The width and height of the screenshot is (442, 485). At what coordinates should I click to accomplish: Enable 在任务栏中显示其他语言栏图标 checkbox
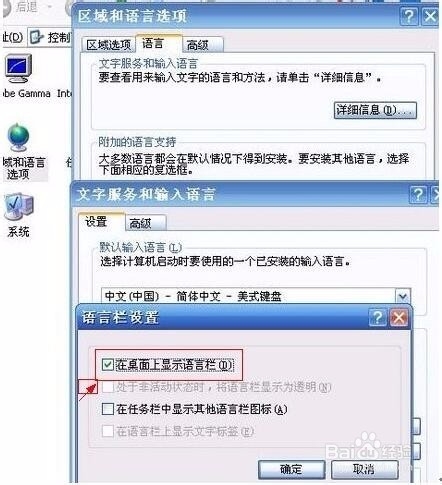click(108, 409)
